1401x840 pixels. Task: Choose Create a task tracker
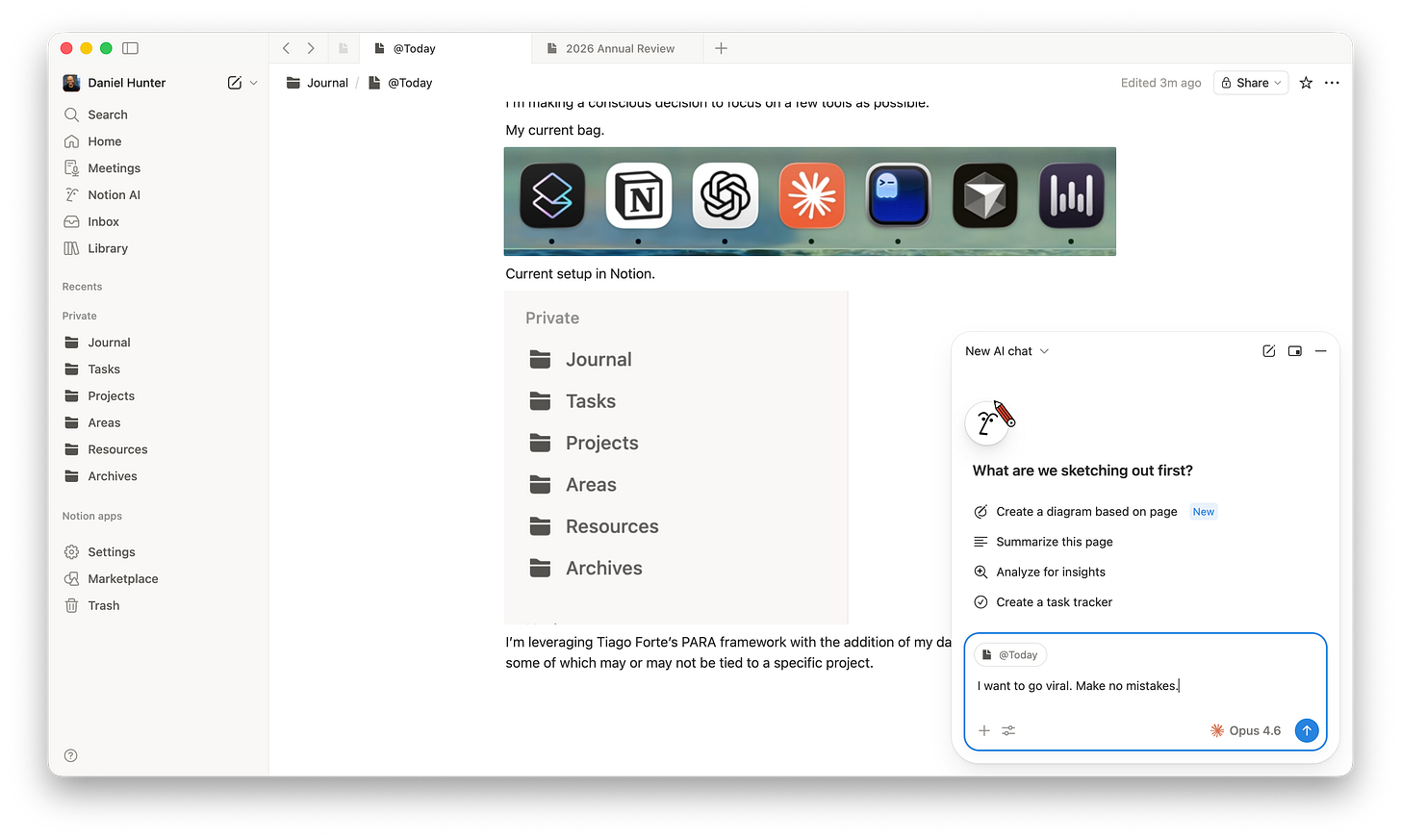1043,602
